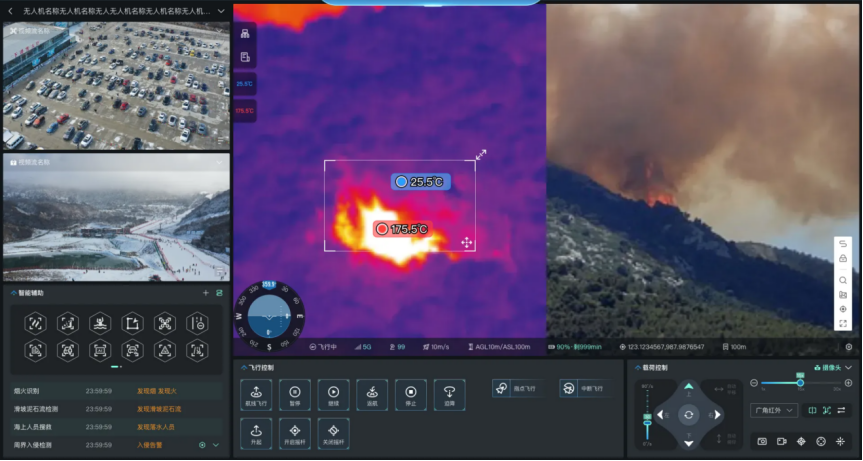Click the zoom slider handle
The width and height of the screenshot is (863, 461).
[x=800, y=383]
